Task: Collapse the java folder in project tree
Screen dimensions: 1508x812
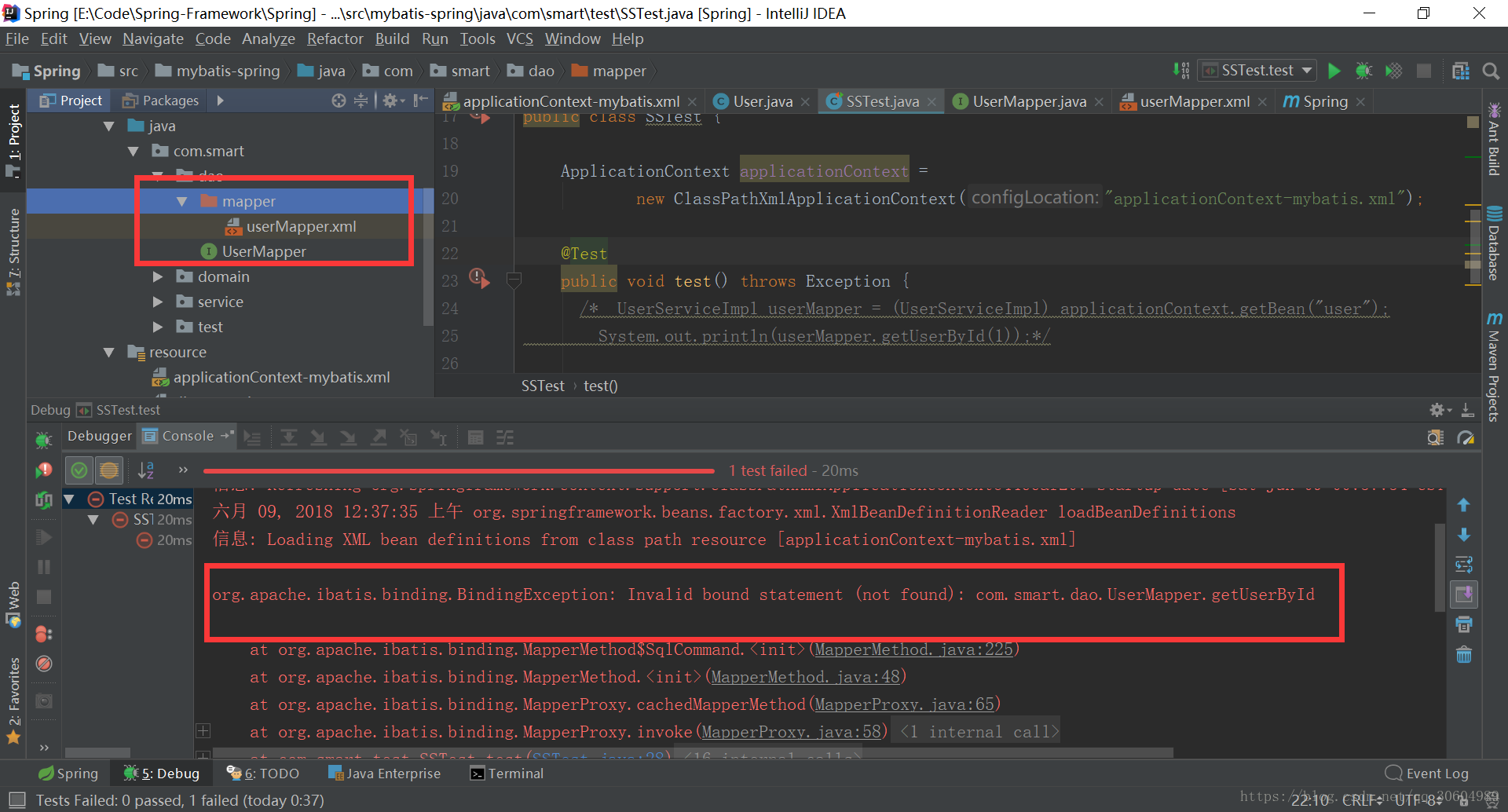Action: 108,126
